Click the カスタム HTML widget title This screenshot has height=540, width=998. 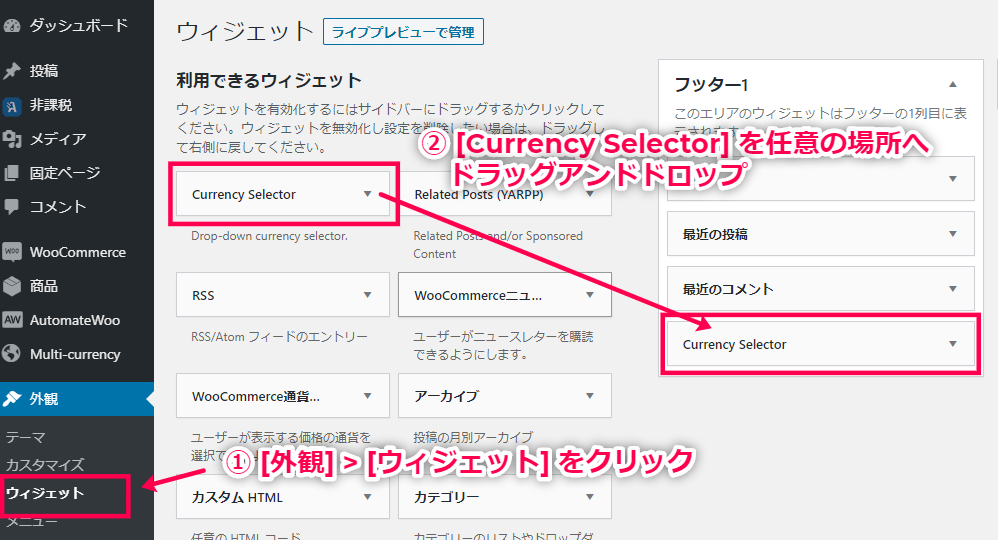click(237, 497)
